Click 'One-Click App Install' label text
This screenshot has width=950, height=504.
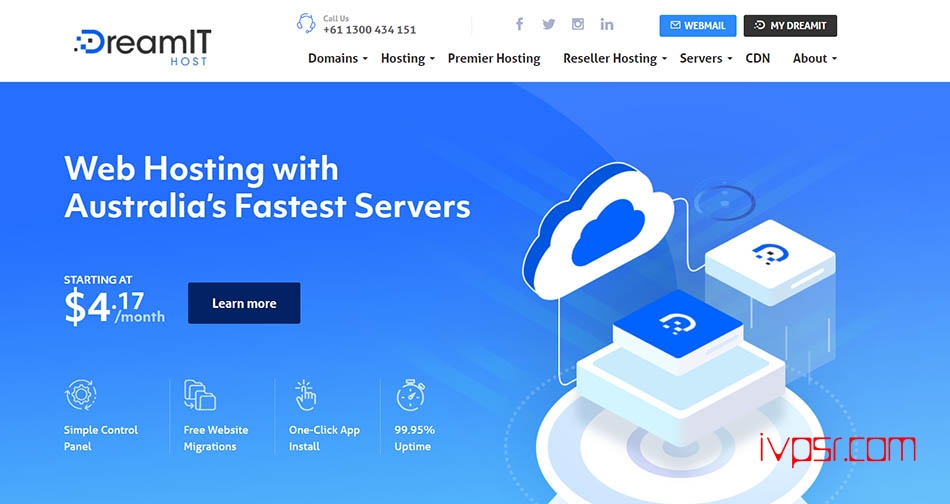pos(324,438)
